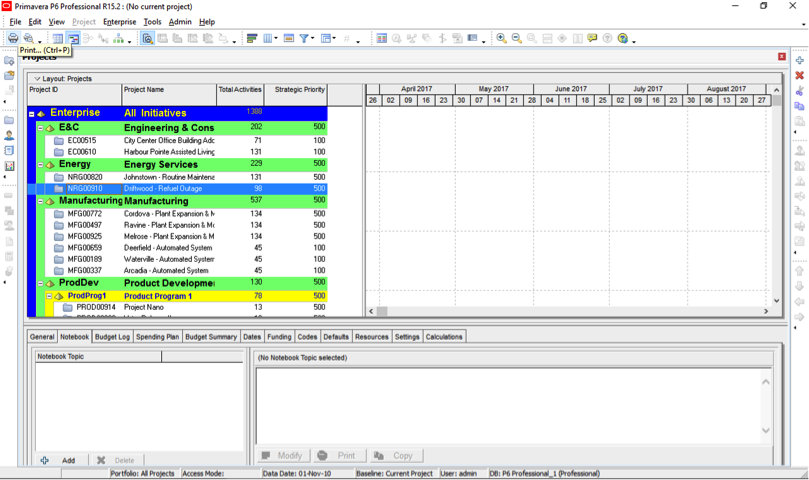Click the Print toolbar icon
Screen dimensions: 809x480
pyautogui.click(x=13, y=38)
